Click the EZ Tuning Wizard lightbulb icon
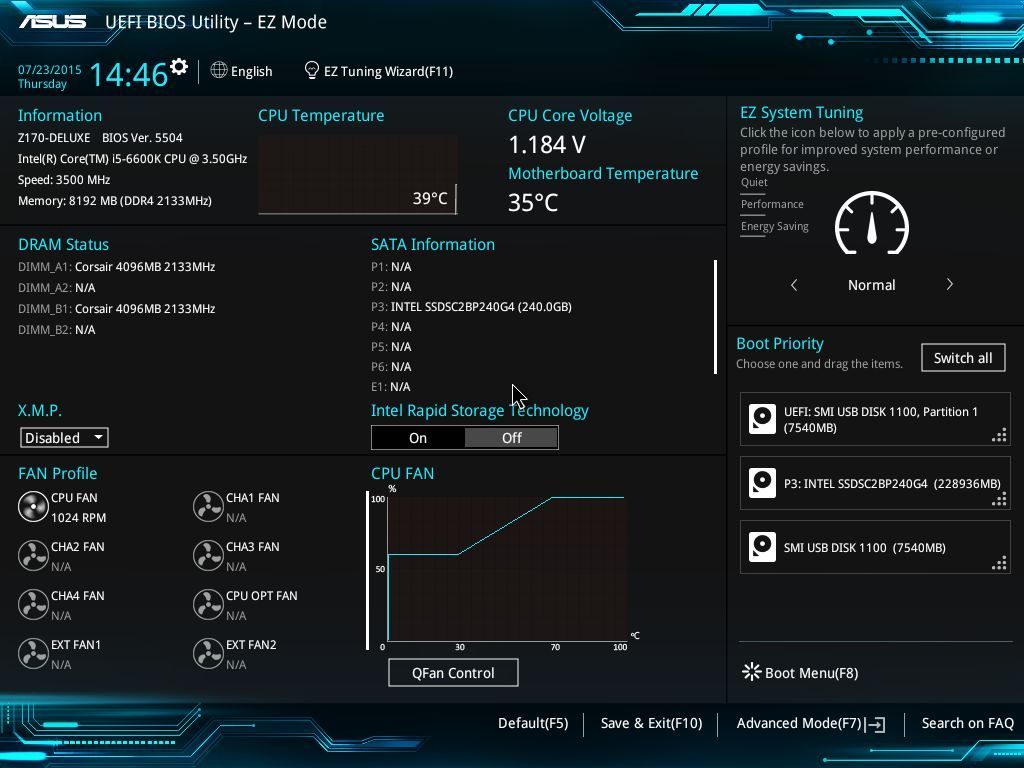The height and width of the screenshot is (768, 1024). [x=312, y=70]
